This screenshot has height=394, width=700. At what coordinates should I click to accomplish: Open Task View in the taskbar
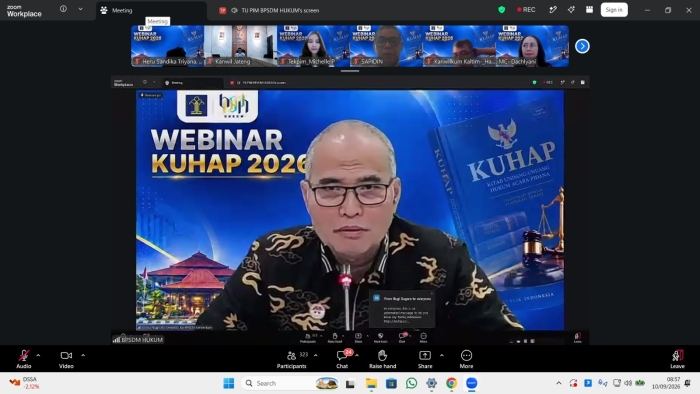(x=350, y=383)
